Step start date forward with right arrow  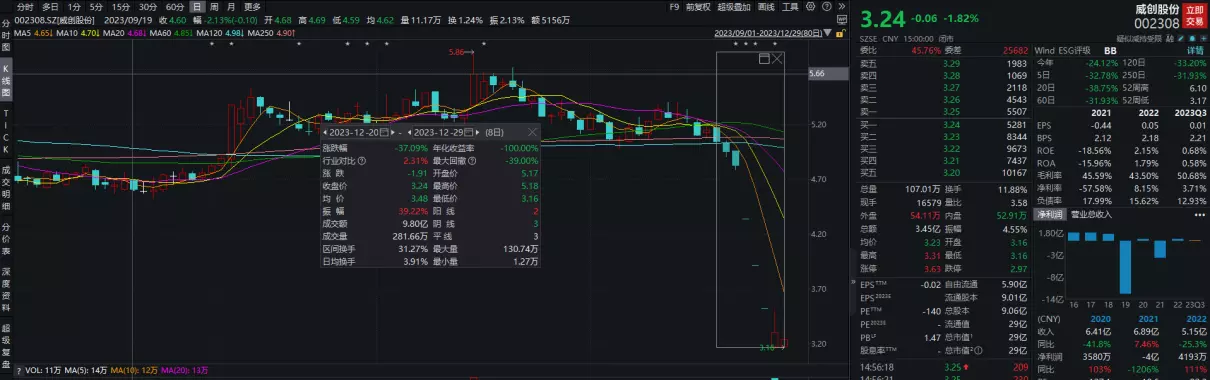393,132
